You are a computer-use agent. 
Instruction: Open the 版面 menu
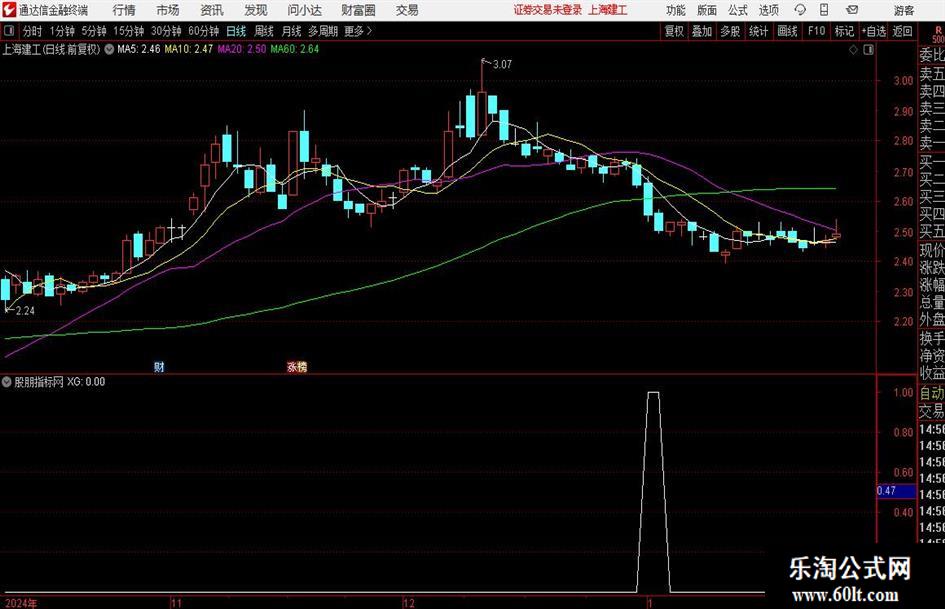(x=707, y=10)
